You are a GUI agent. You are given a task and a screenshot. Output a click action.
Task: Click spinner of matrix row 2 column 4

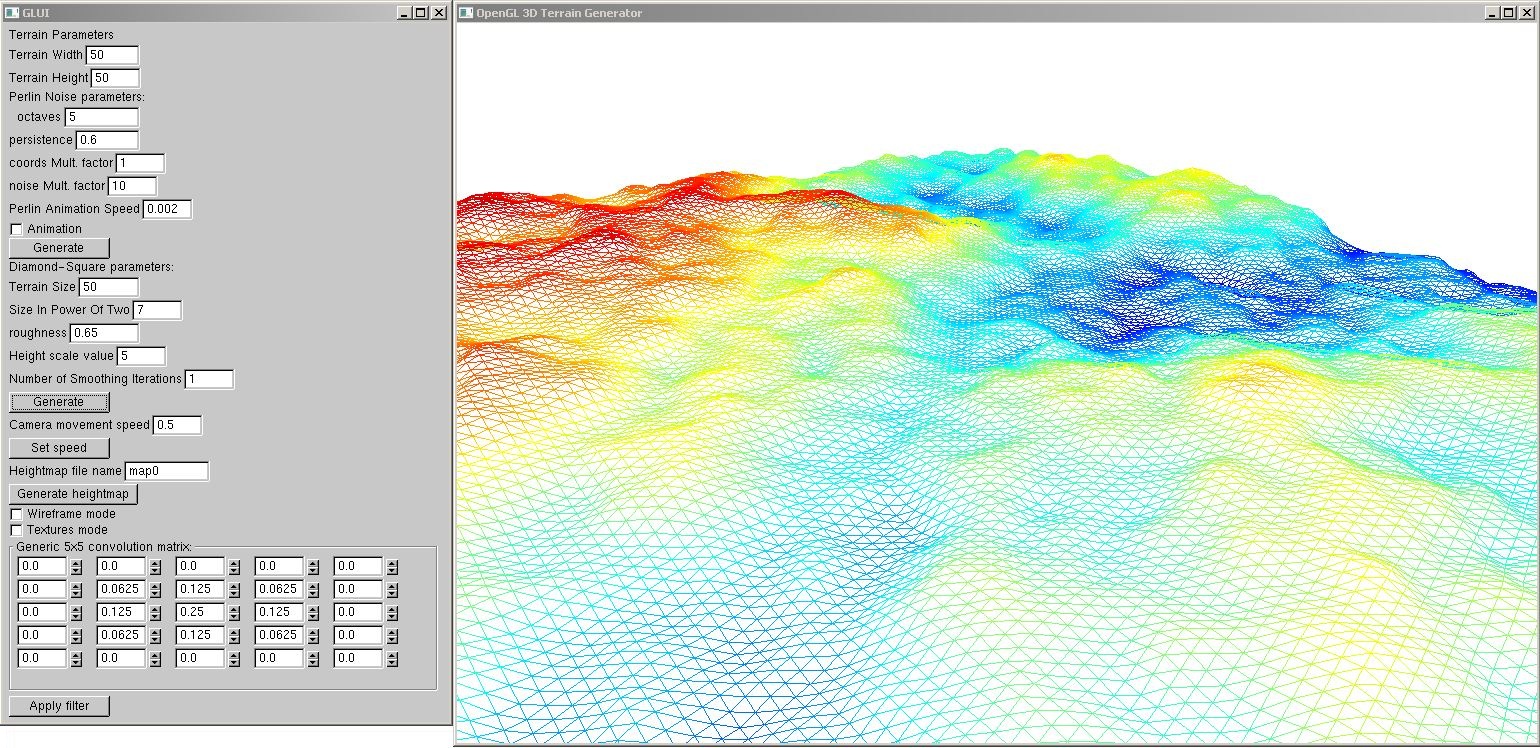[313, 590]
